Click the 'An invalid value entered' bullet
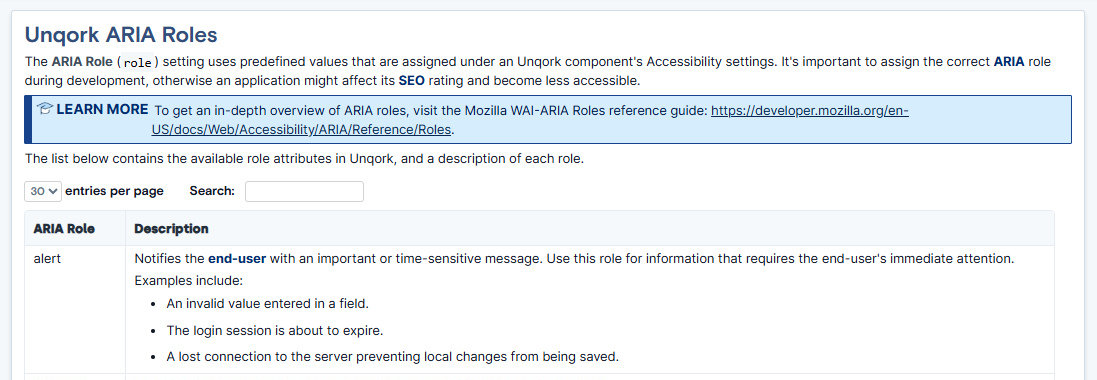The width and height of the screenshot is (1097, 380). (267, 304)
